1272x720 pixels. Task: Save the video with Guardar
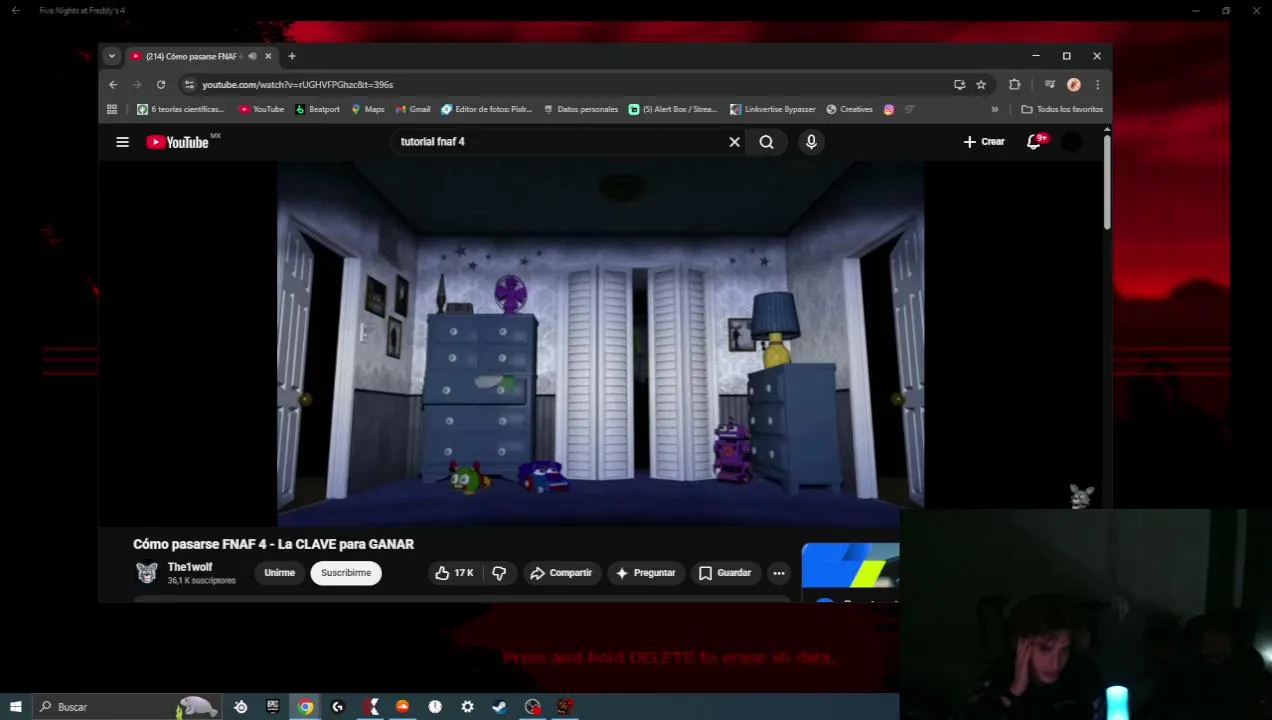(x=724, y=573)
